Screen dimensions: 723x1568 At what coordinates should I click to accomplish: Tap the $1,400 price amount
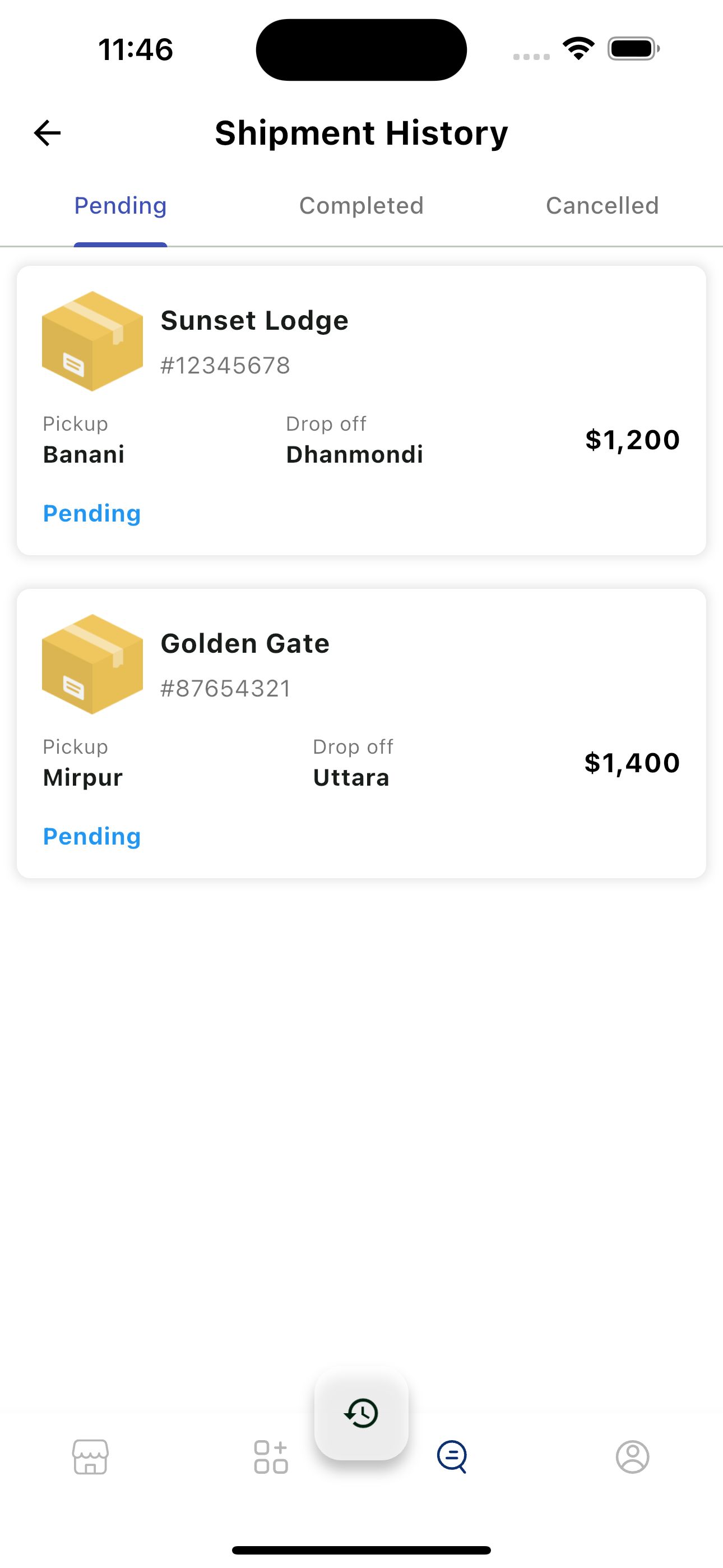(x=632, y=763)
